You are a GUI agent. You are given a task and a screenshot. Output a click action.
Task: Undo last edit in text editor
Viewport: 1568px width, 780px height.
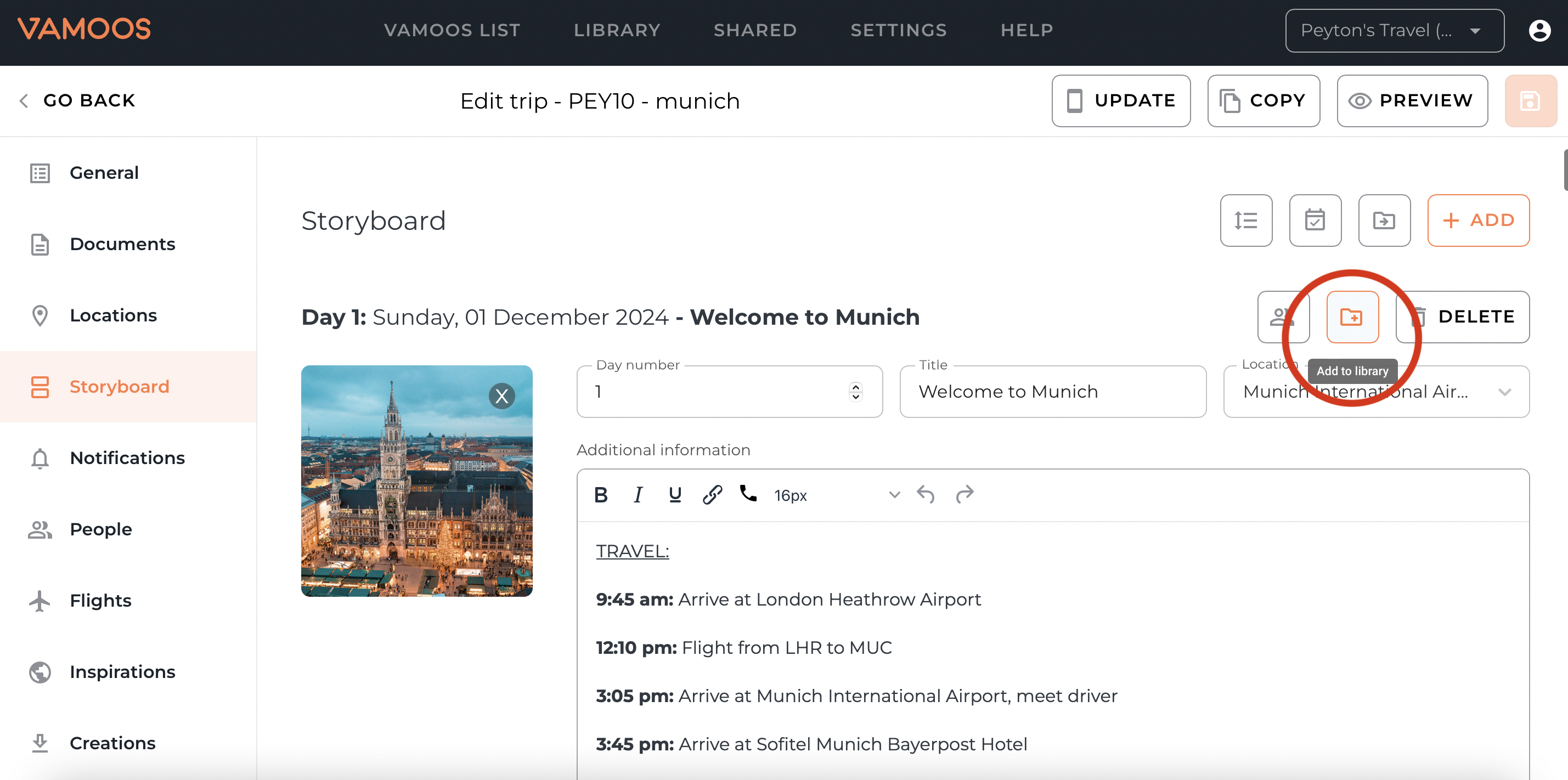point(925,495)
